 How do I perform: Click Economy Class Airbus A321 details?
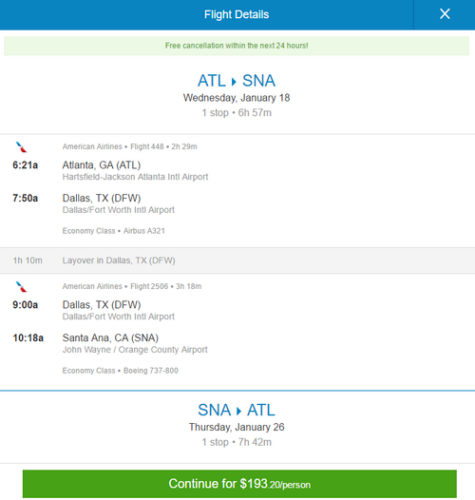(114, 231)
